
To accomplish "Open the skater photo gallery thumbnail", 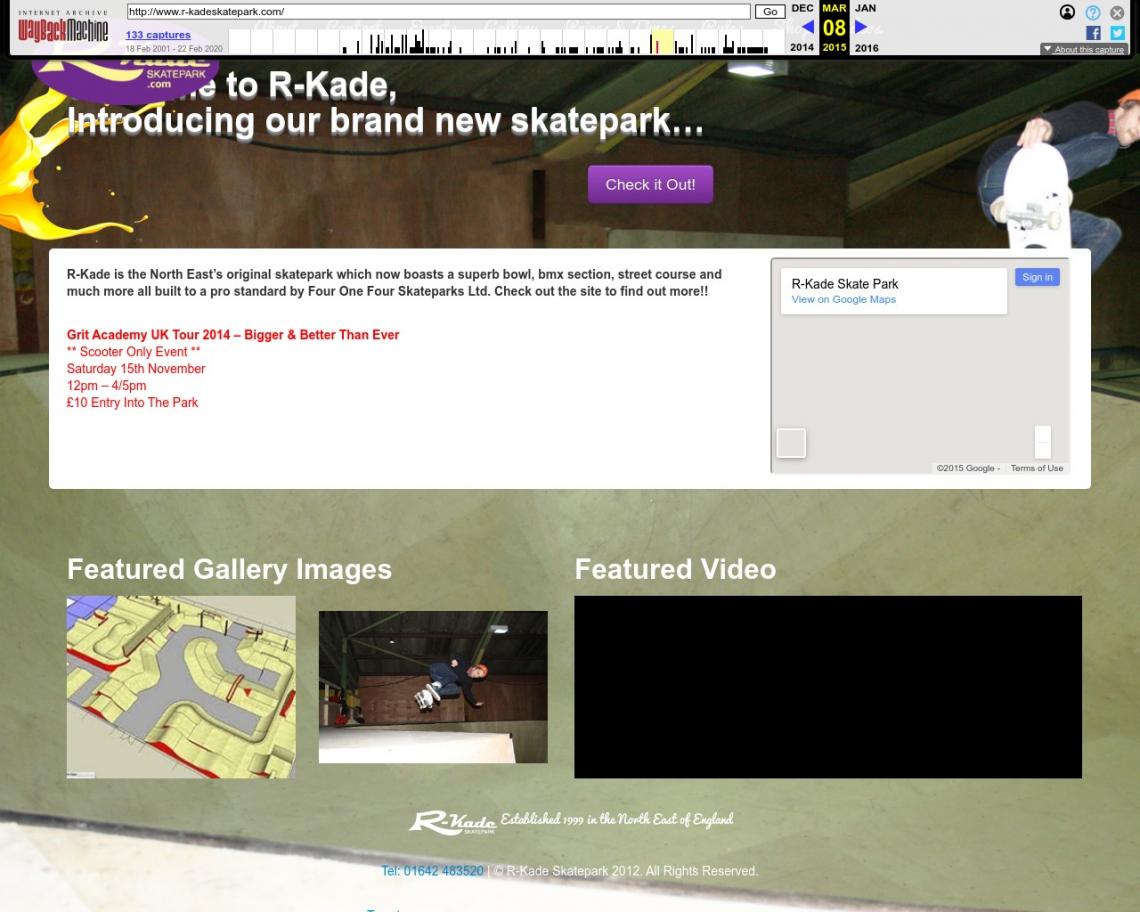I will click(x=433, y=687).
